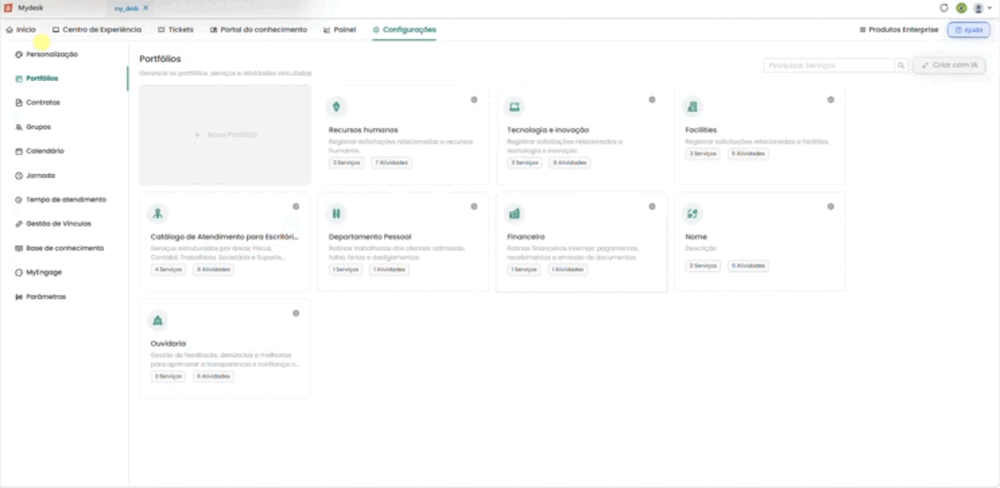Open Tempo de atendimento in sidebar
This screenshot has height=488, width=1000.
click(x=61, y=200)
